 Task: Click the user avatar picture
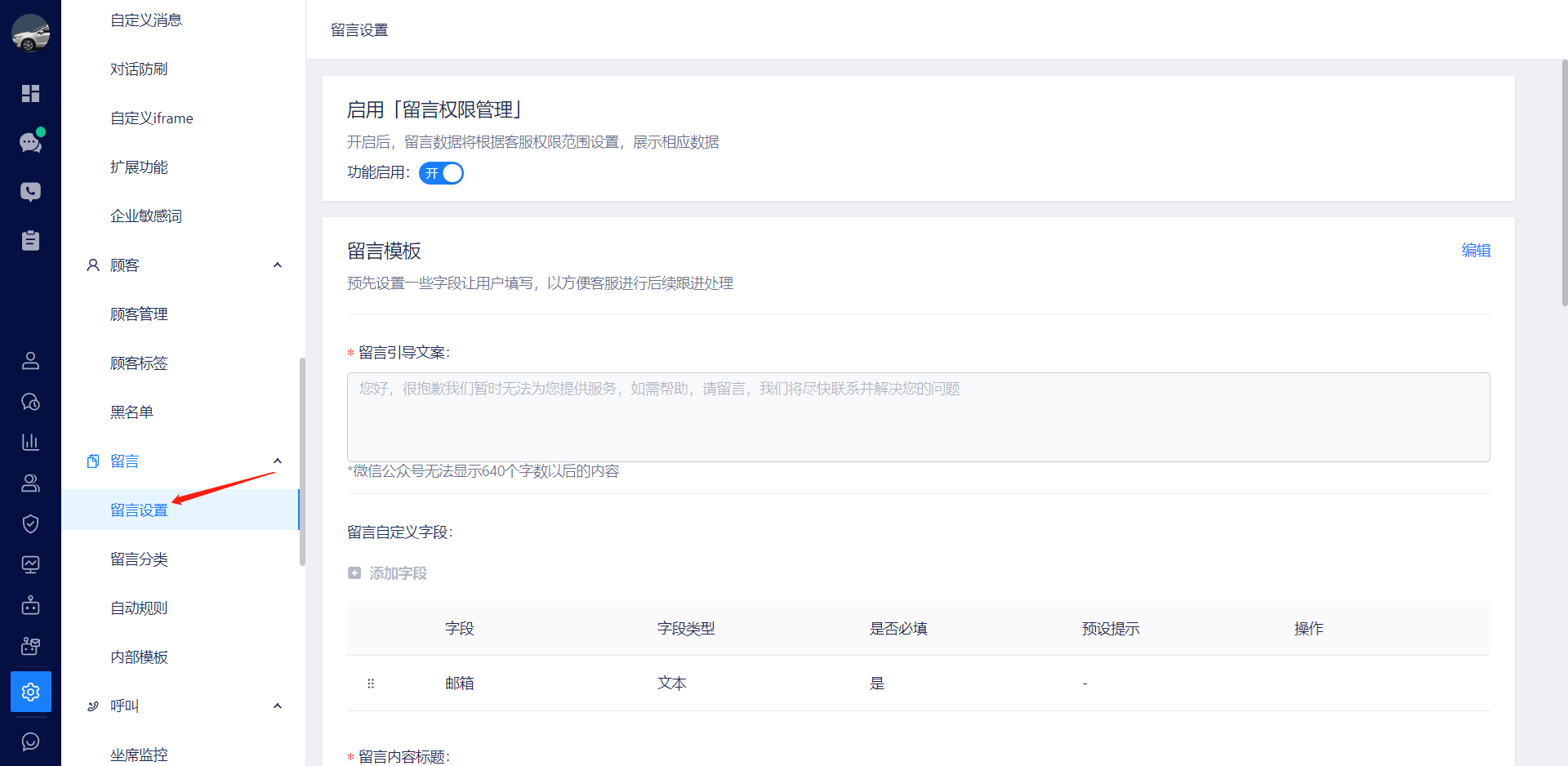tap(30, 33)
